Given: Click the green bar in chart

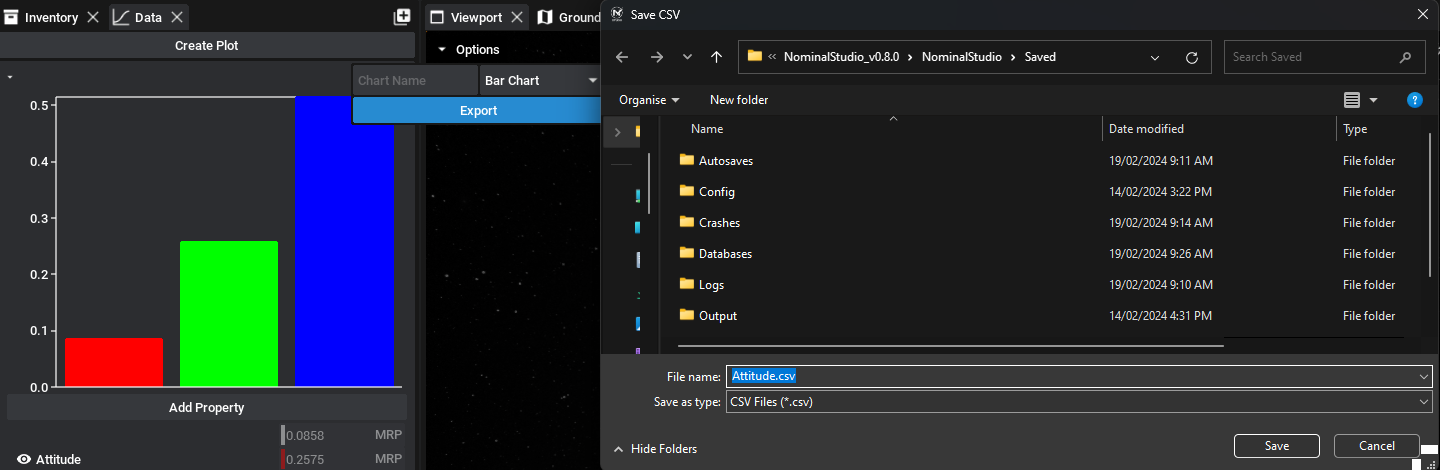Looking at the screenshot, I should click(x=229, y=314).
